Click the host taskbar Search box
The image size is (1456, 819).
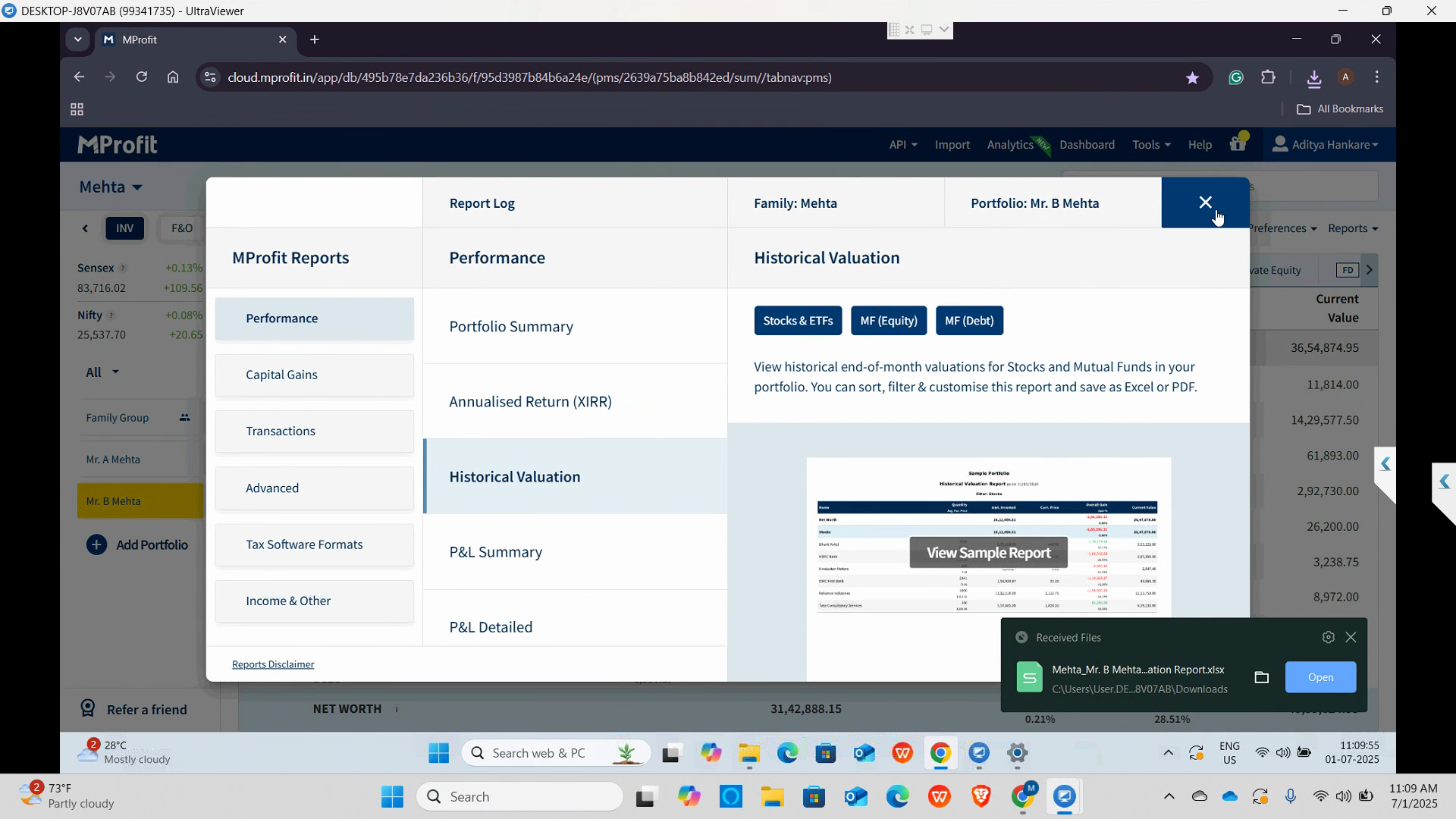[519, 797]
